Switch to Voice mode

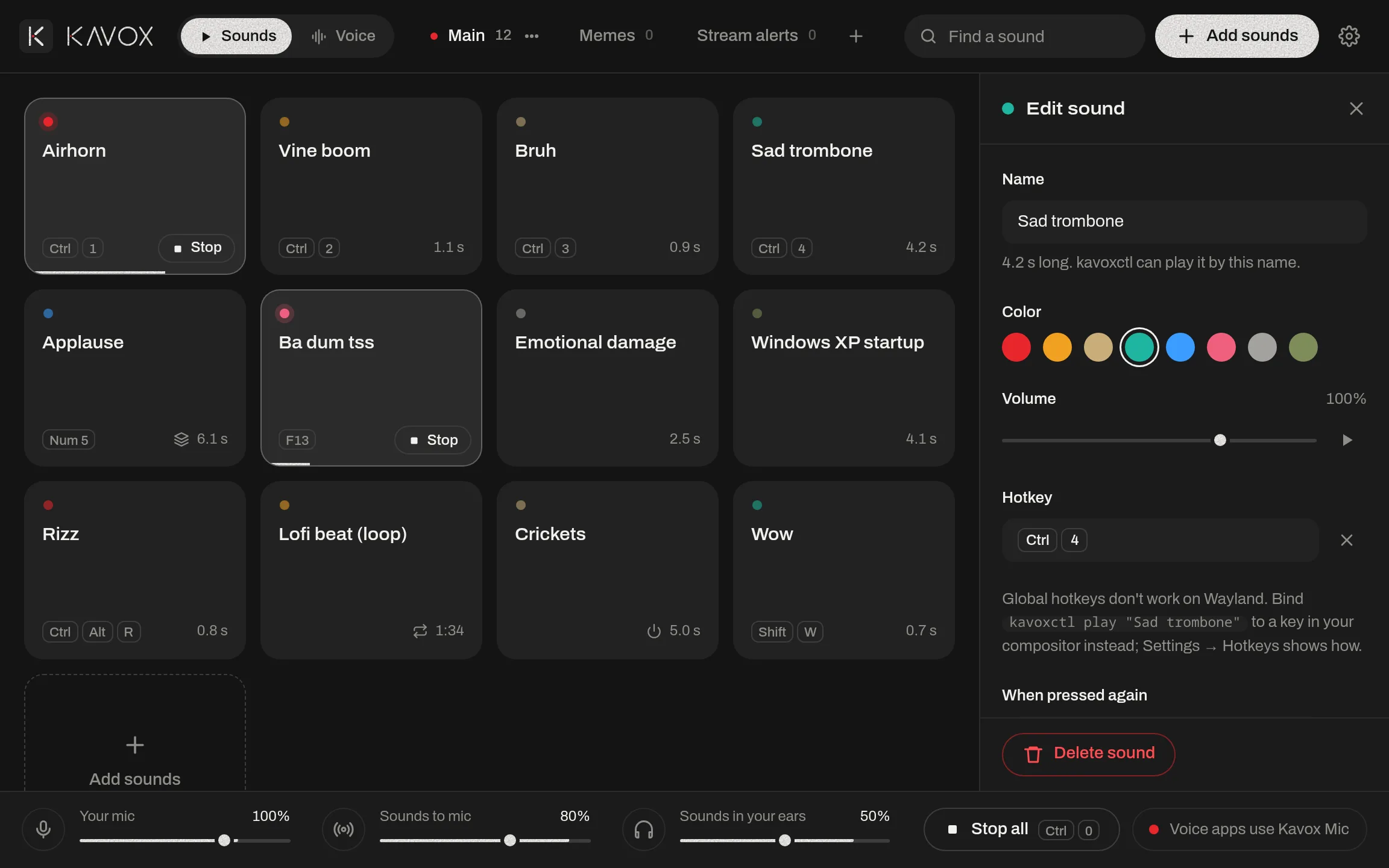point(344,36)
